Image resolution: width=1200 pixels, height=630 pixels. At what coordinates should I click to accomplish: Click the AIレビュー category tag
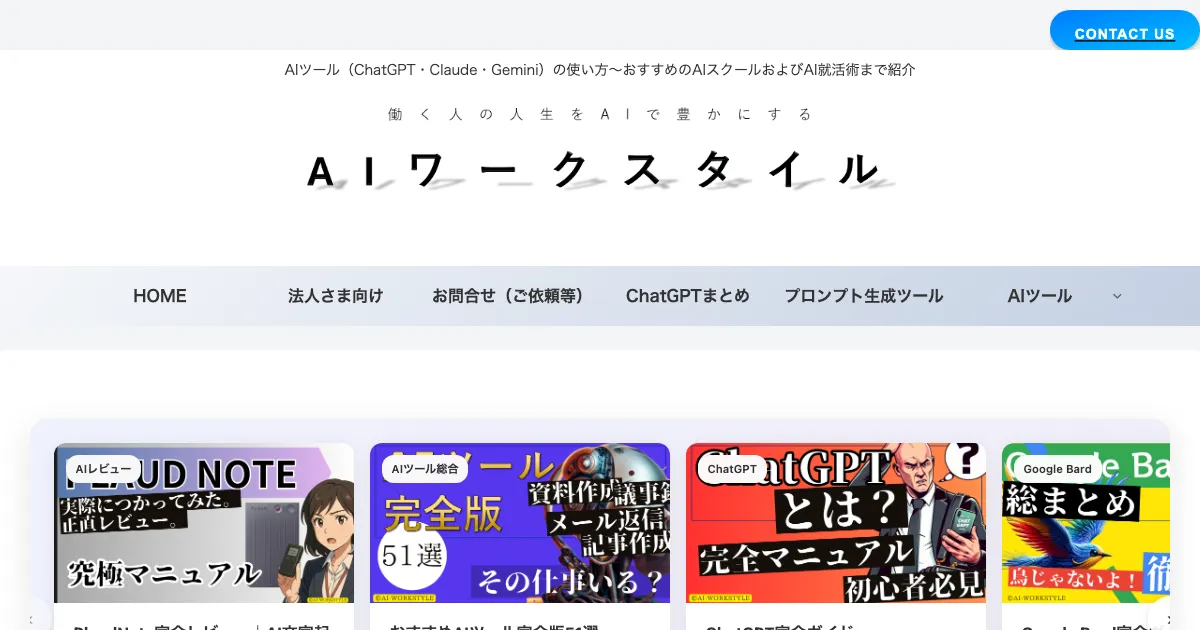click(103, 469)
